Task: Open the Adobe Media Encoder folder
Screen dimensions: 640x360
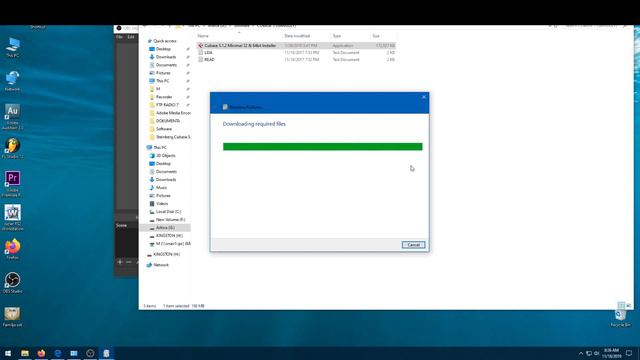Action: coord(173,113)
